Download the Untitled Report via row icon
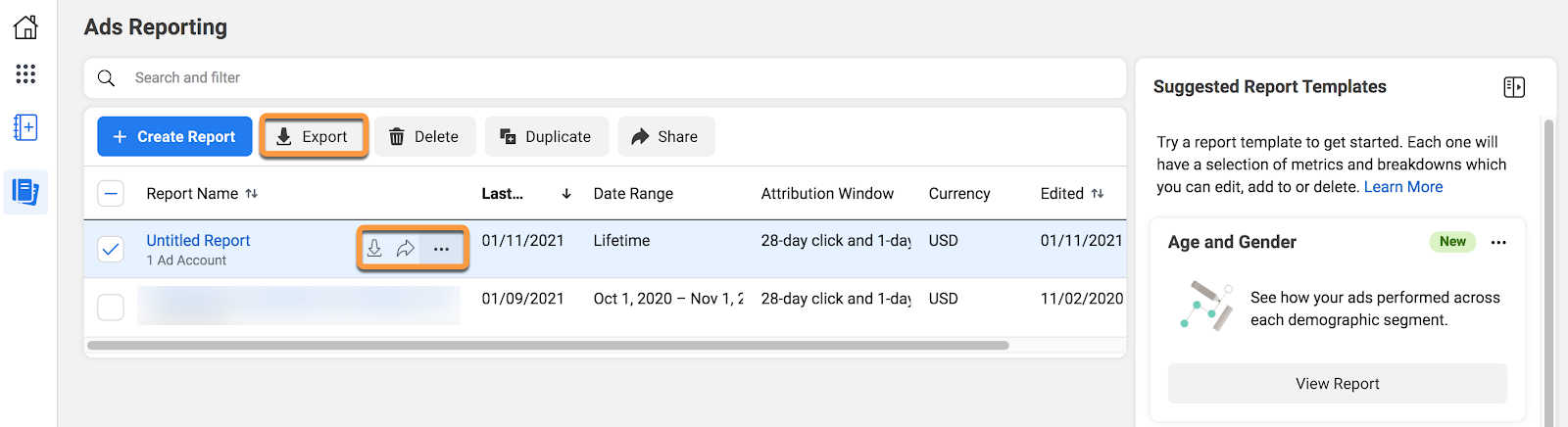1568x427 pixels. (374, 249)
